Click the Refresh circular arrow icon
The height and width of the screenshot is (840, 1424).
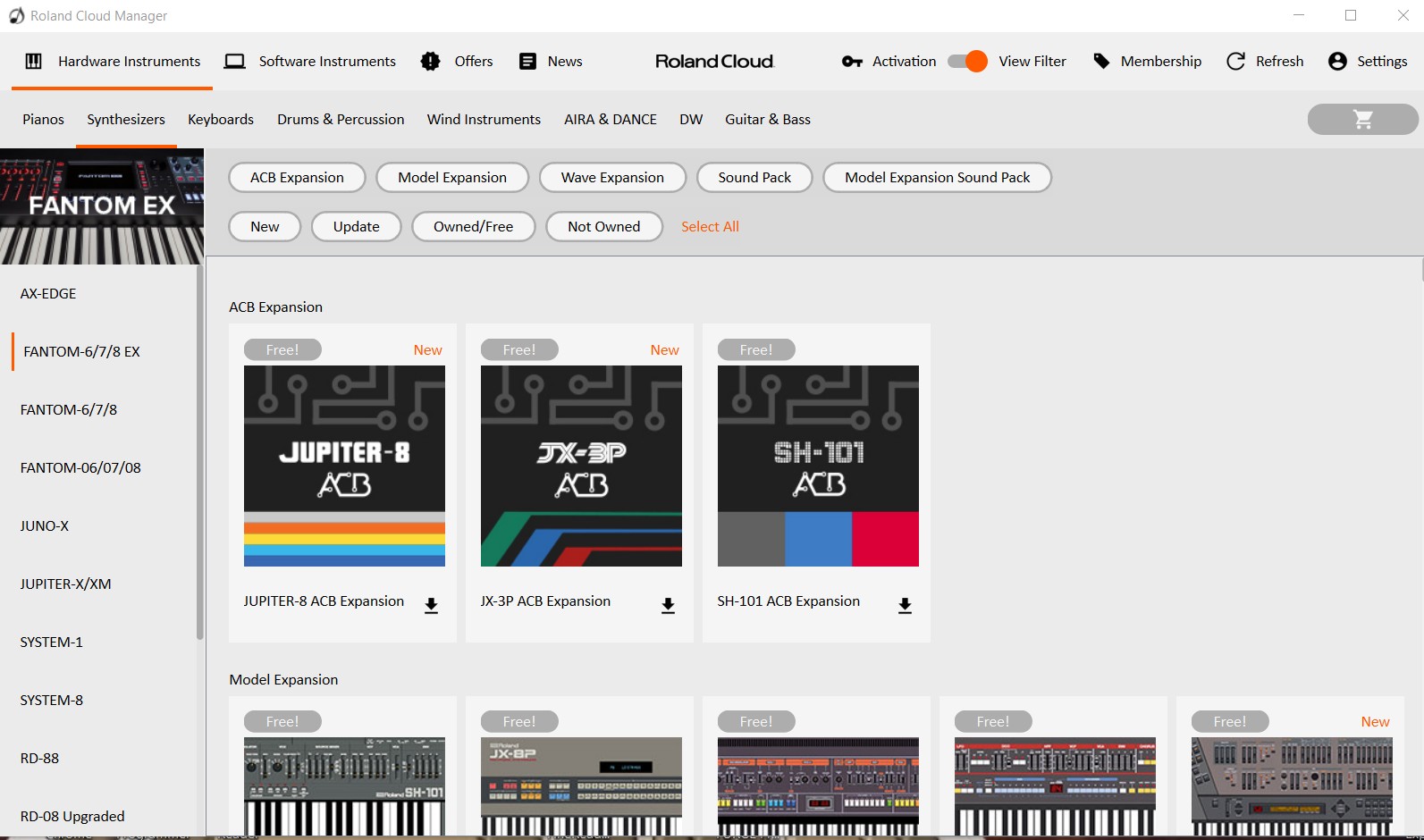point(1235,61)
